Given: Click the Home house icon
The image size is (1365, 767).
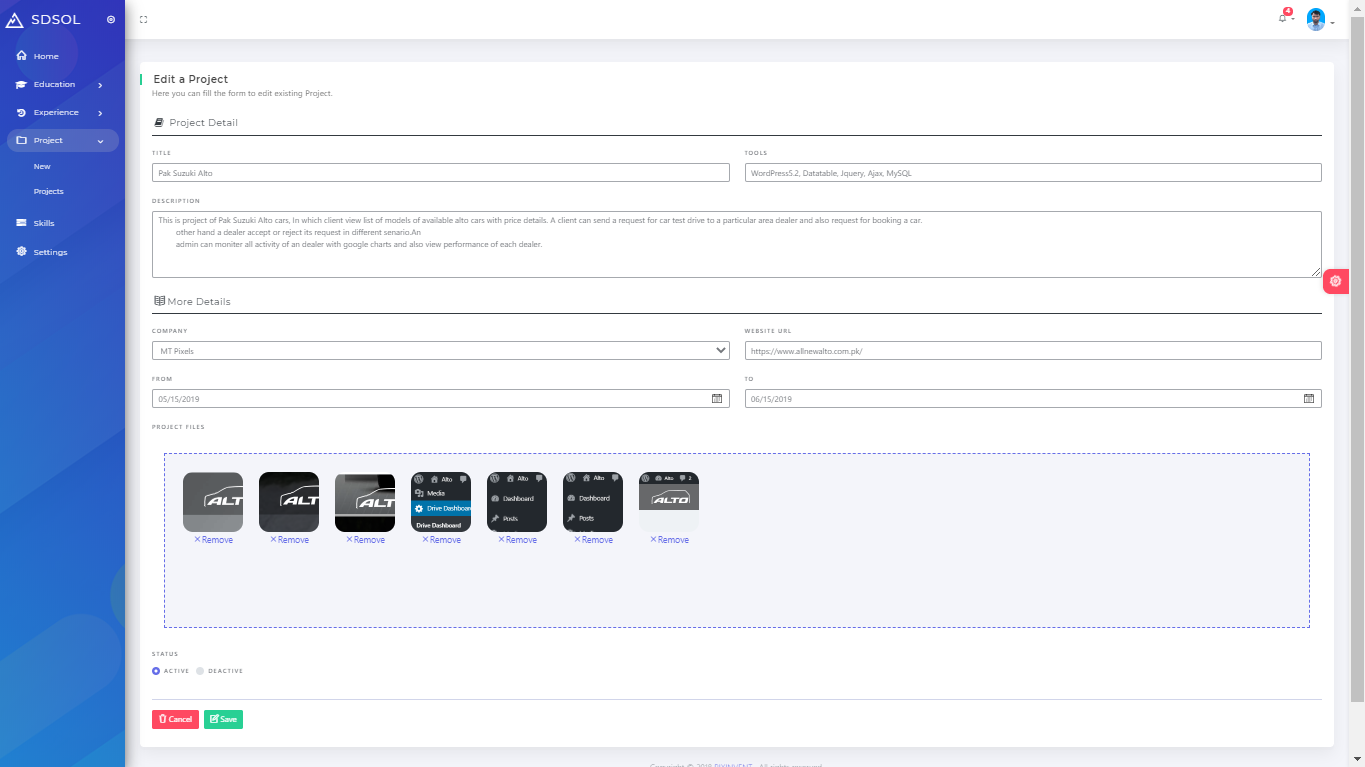Looking at the screenshot, I should pos(21,56).
